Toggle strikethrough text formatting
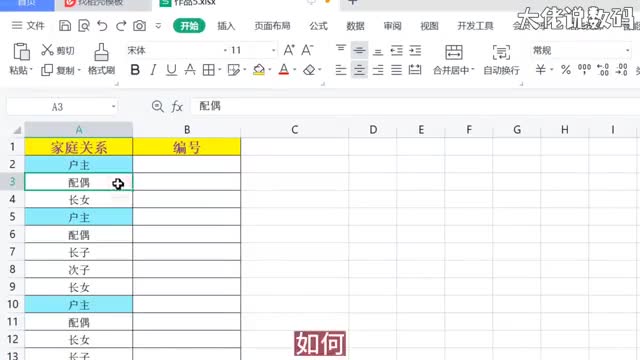 click(x=190, y=70)
